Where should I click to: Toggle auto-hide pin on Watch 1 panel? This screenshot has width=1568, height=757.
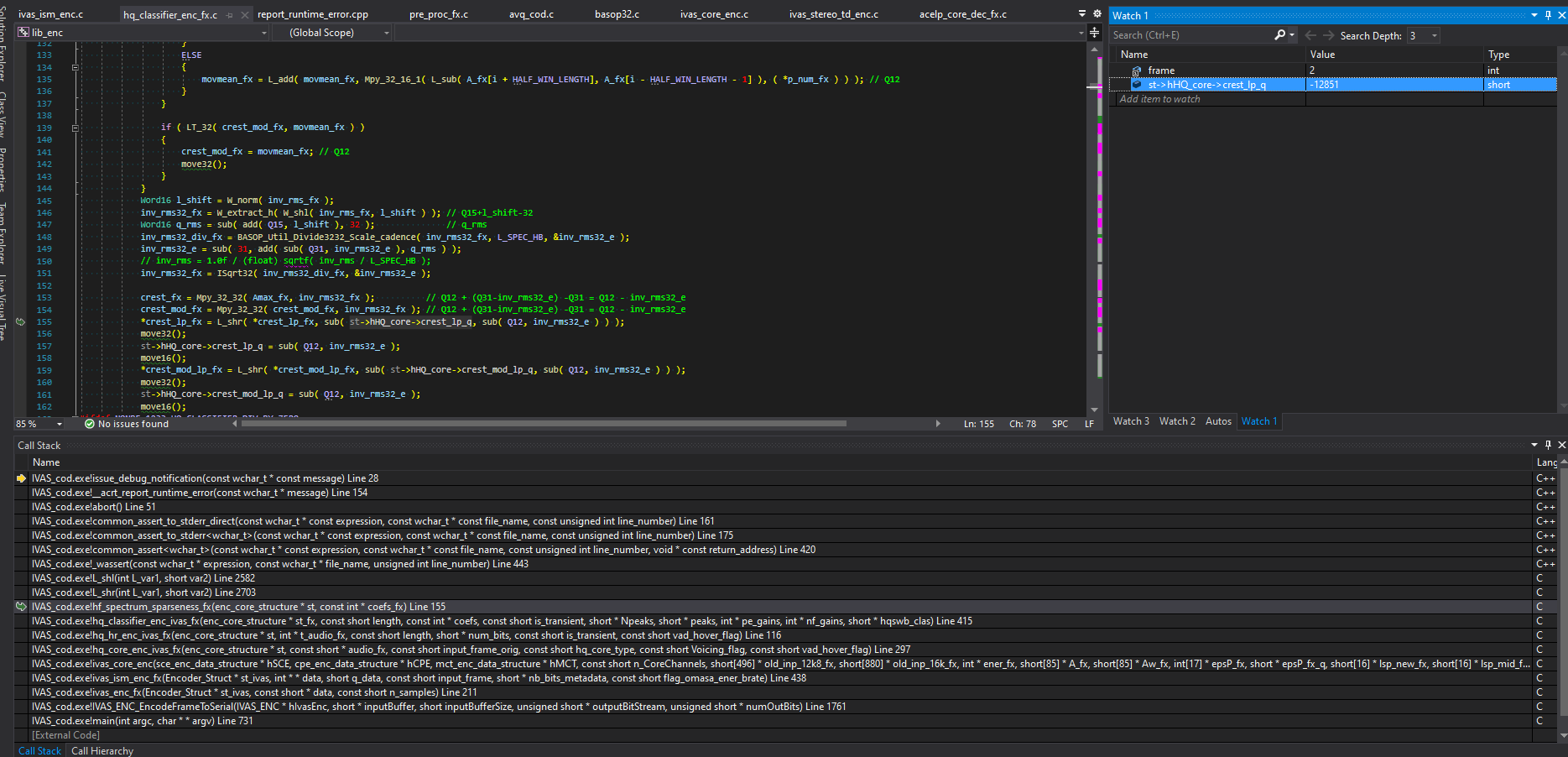pos(1548,15)
